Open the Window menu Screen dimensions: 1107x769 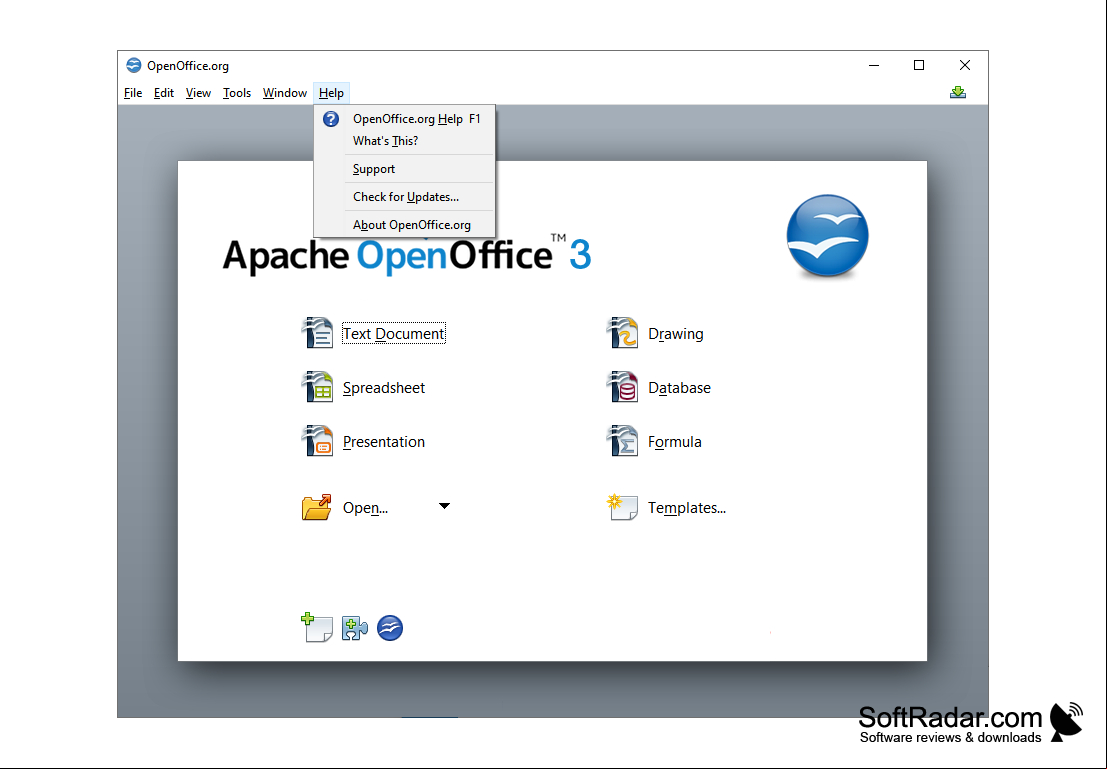[x=285, y=93]
